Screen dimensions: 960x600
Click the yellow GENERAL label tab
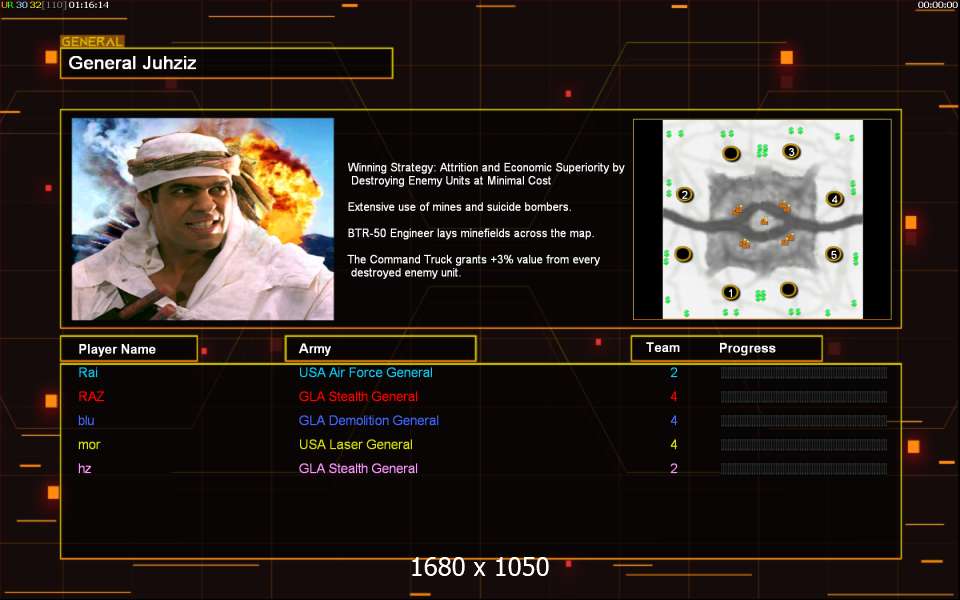click(x=92, y=42)
